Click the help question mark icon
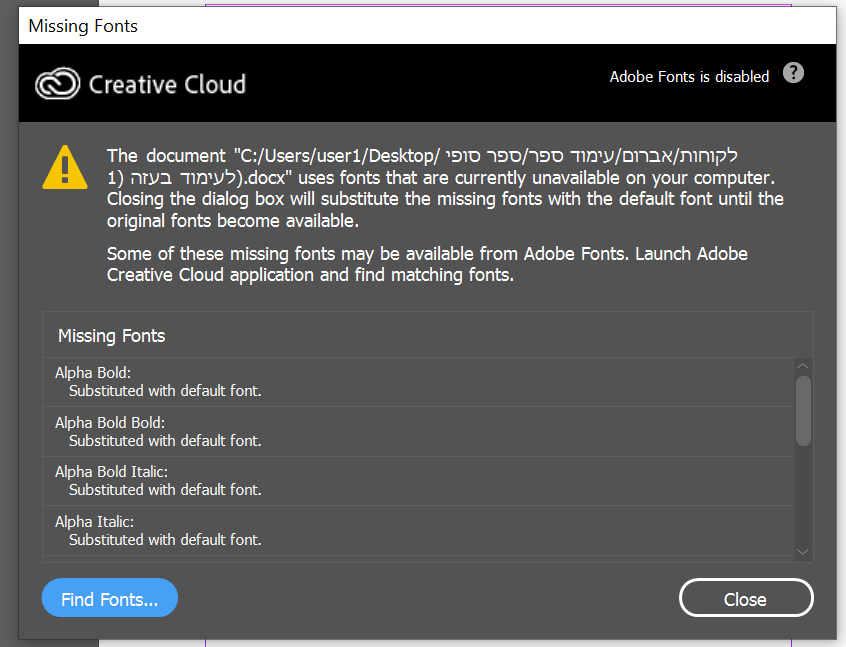The height and width of the screenshot is (647, 846). (793, 73)
